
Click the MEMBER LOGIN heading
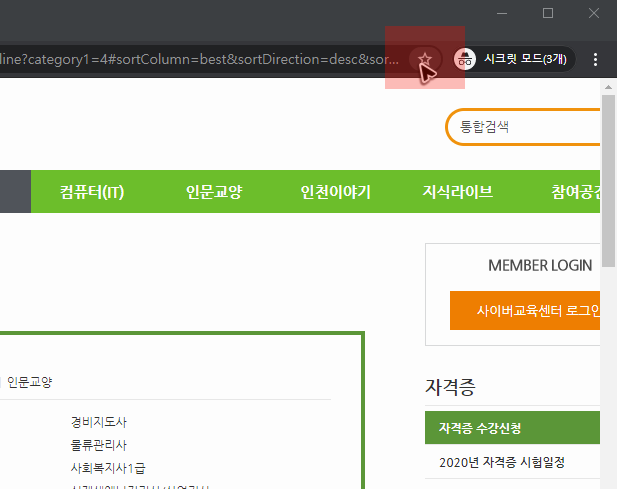pos(540,266)
